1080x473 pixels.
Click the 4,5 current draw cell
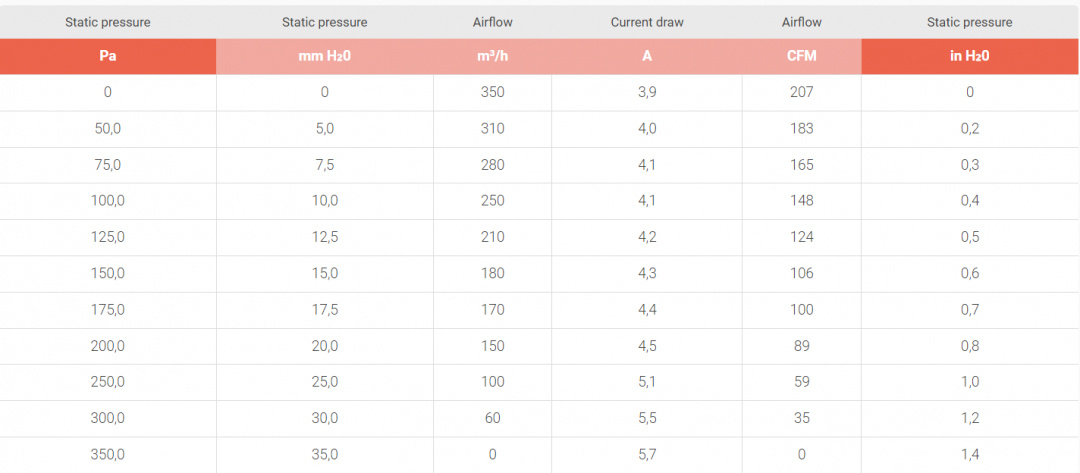point(647,346)
